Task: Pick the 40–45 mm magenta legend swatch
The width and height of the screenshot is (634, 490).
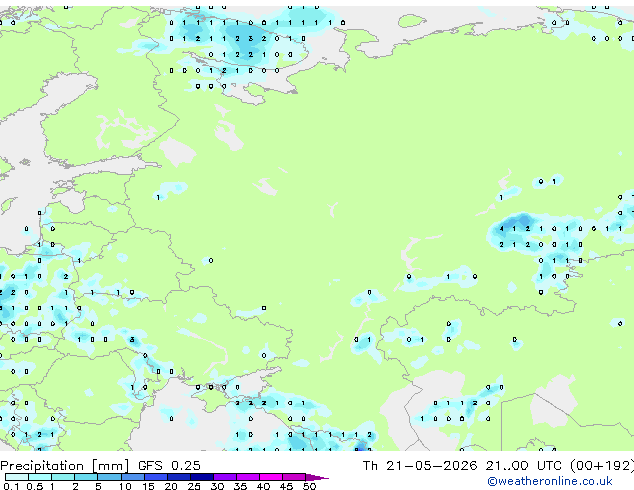Action: [271, 477]
